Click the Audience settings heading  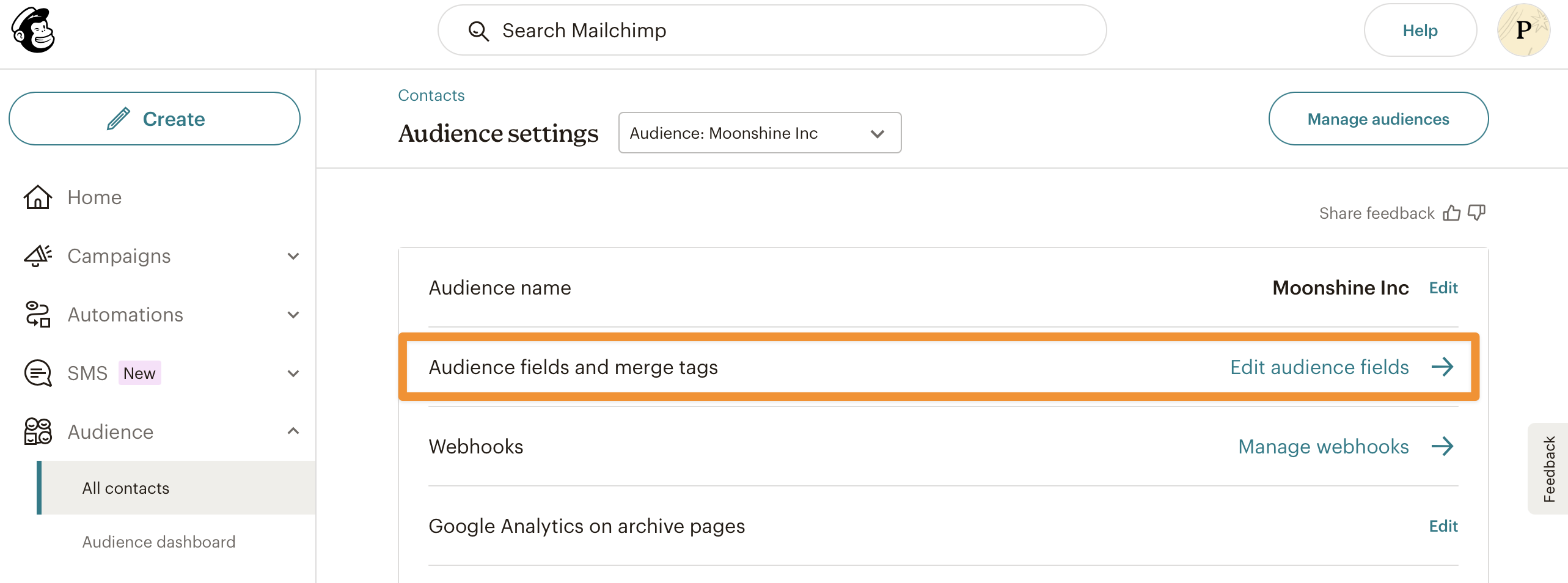[499, 133]
